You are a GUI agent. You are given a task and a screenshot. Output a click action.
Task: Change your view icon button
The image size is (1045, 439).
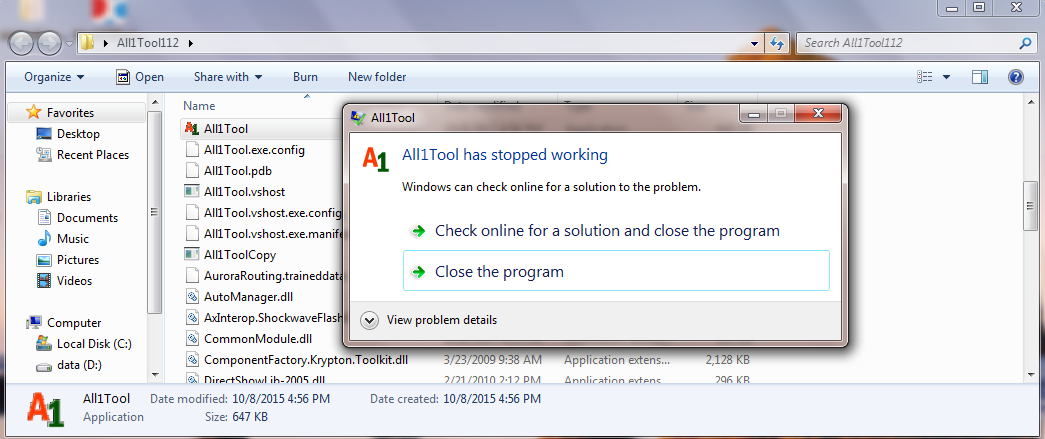pyautogui.click(x=924, y=77)
